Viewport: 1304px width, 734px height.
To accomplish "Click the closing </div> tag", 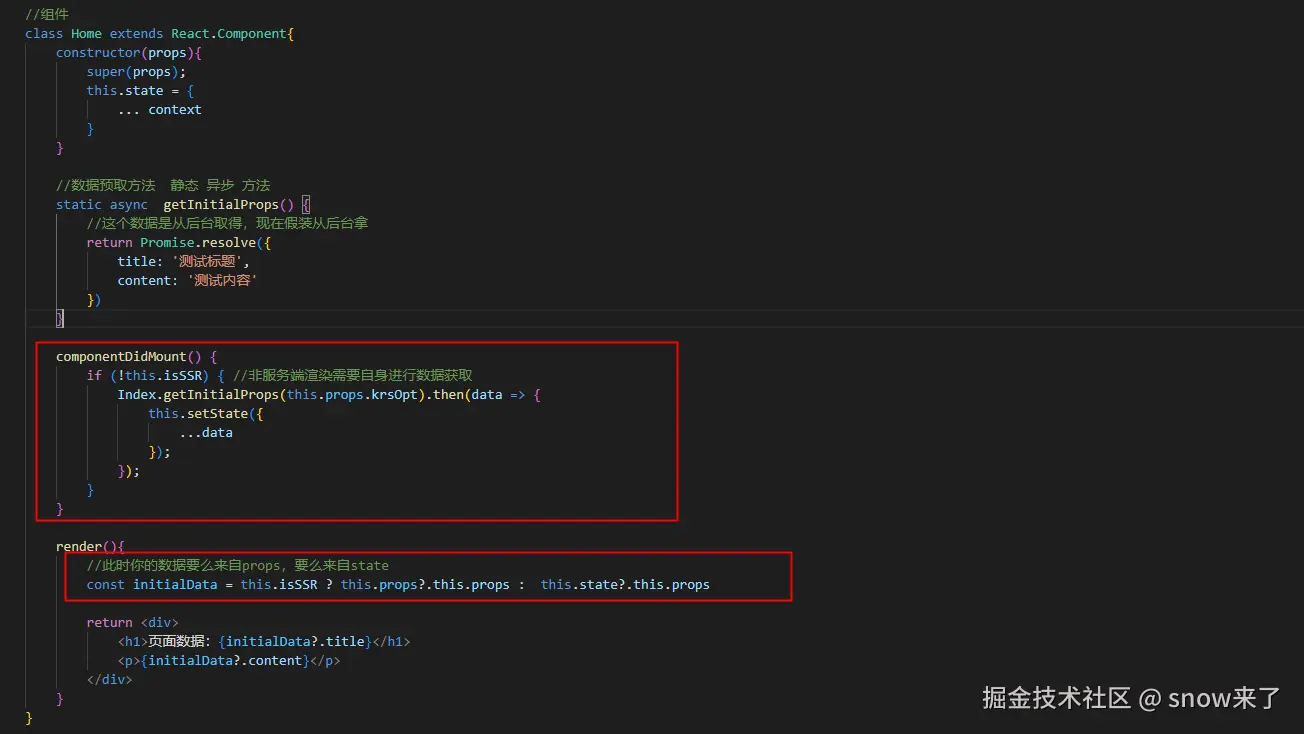I will (109, 679).
